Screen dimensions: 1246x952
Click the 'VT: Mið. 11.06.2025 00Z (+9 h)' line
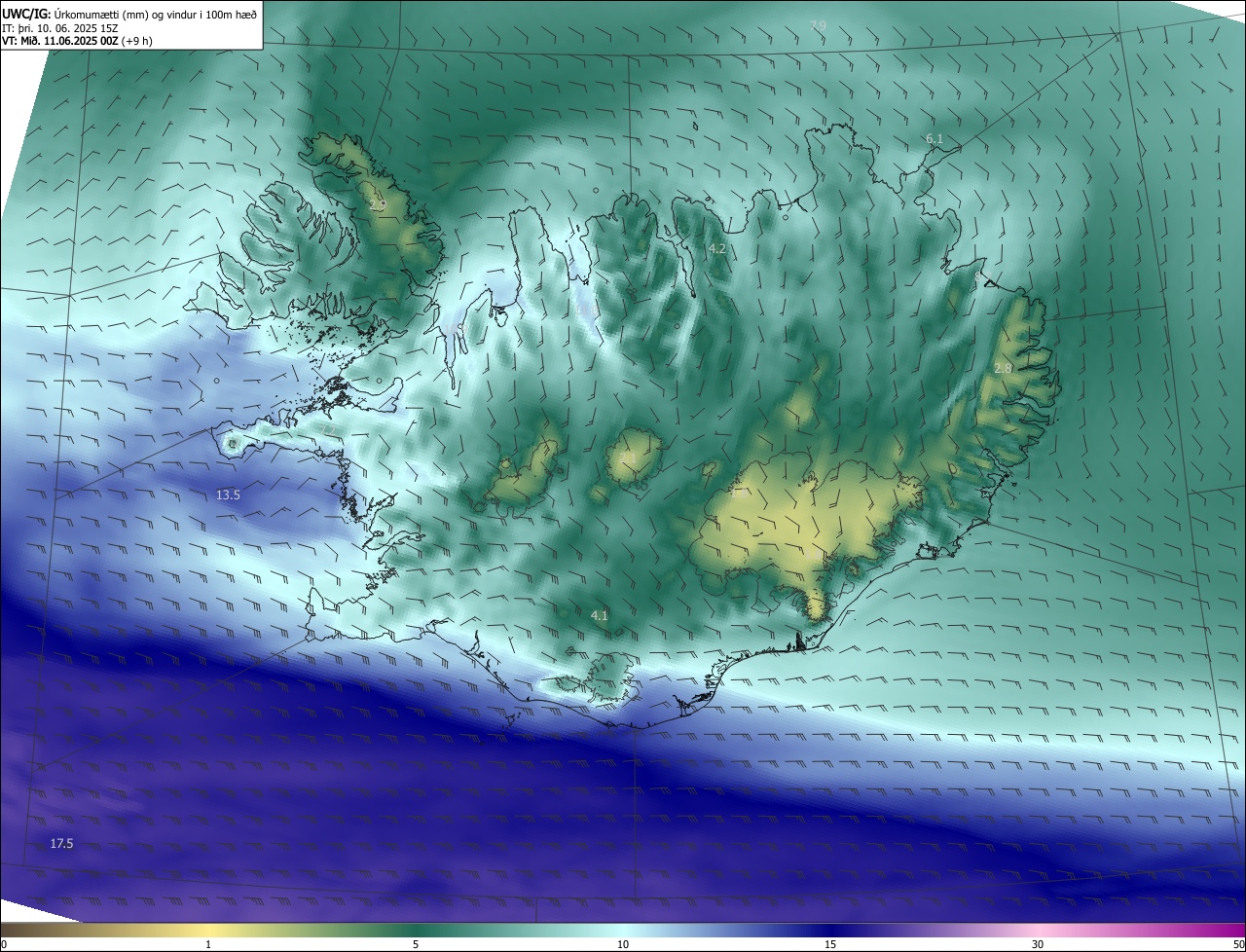coord(77,41)
